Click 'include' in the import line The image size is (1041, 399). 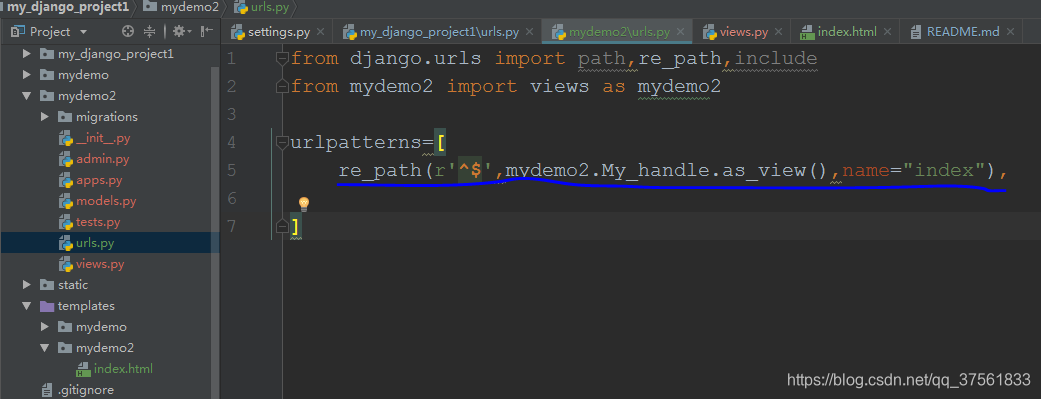(776, 59)
